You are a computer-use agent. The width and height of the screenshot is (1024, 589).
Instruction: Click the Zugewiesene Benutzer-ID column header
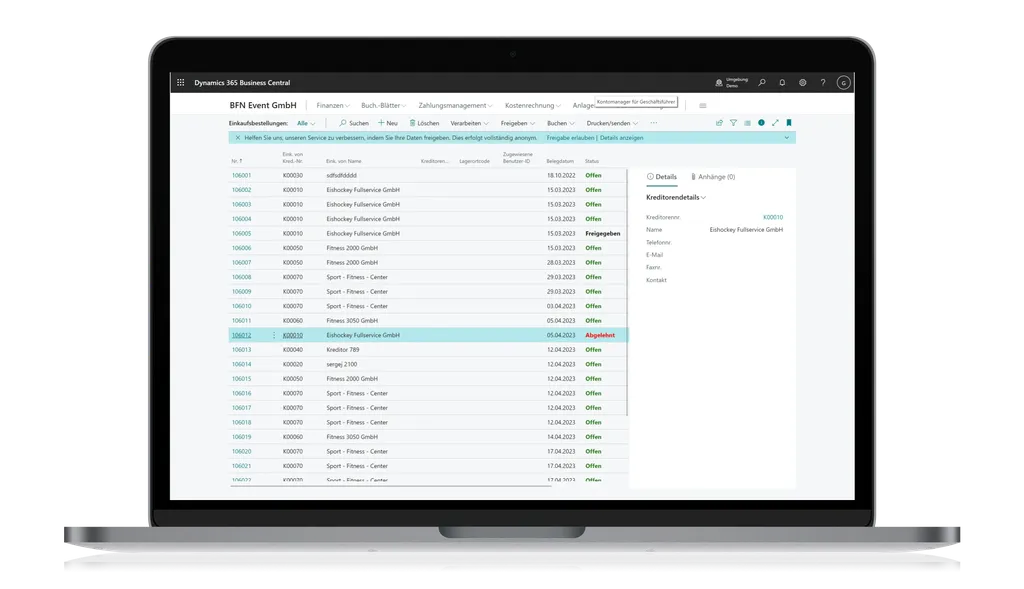[x=517, y=158]
